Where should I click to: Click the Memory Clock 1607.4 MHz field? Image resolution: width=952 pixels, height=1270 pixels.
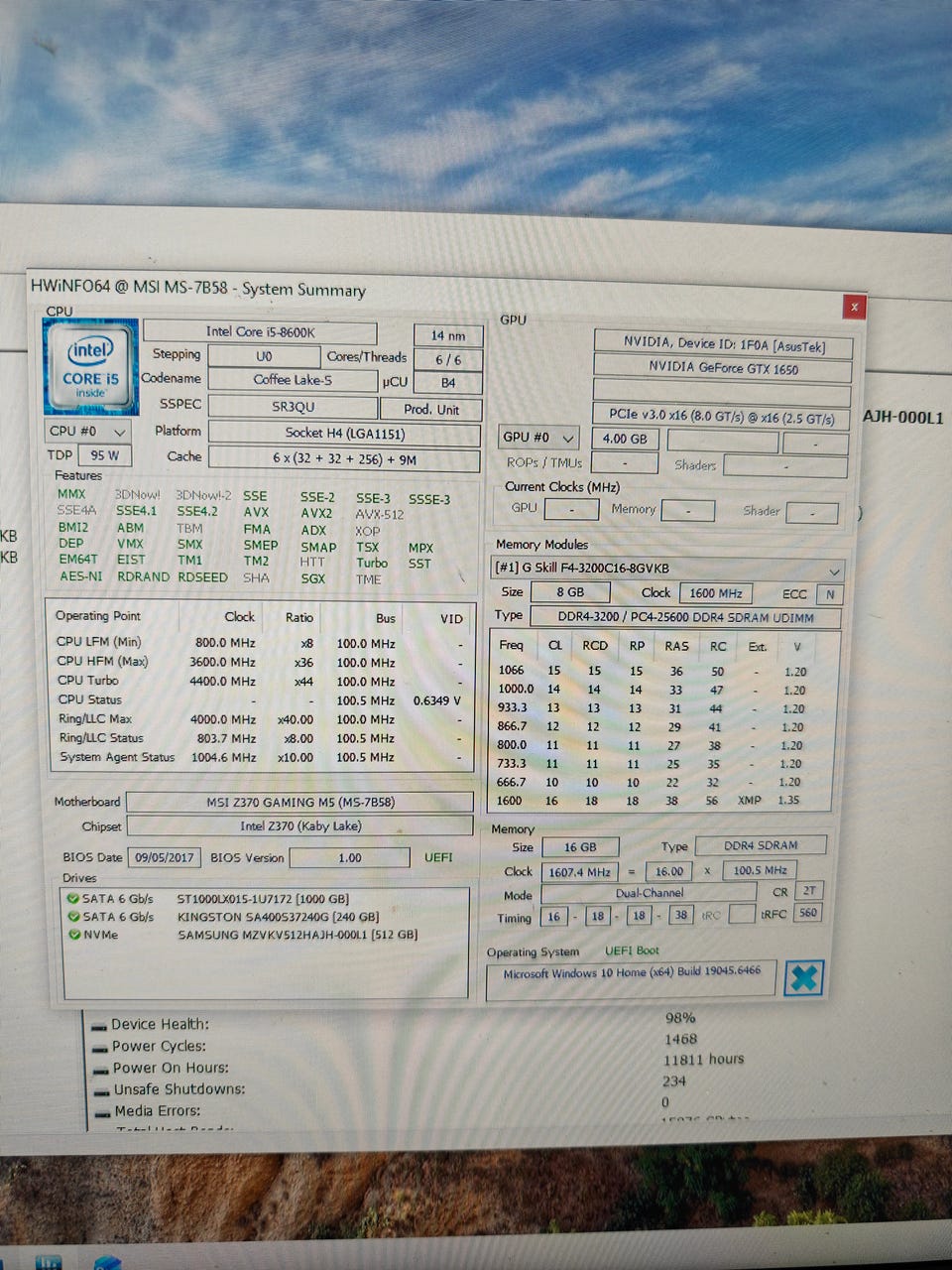pyautogui.click(x=579, y=872)
